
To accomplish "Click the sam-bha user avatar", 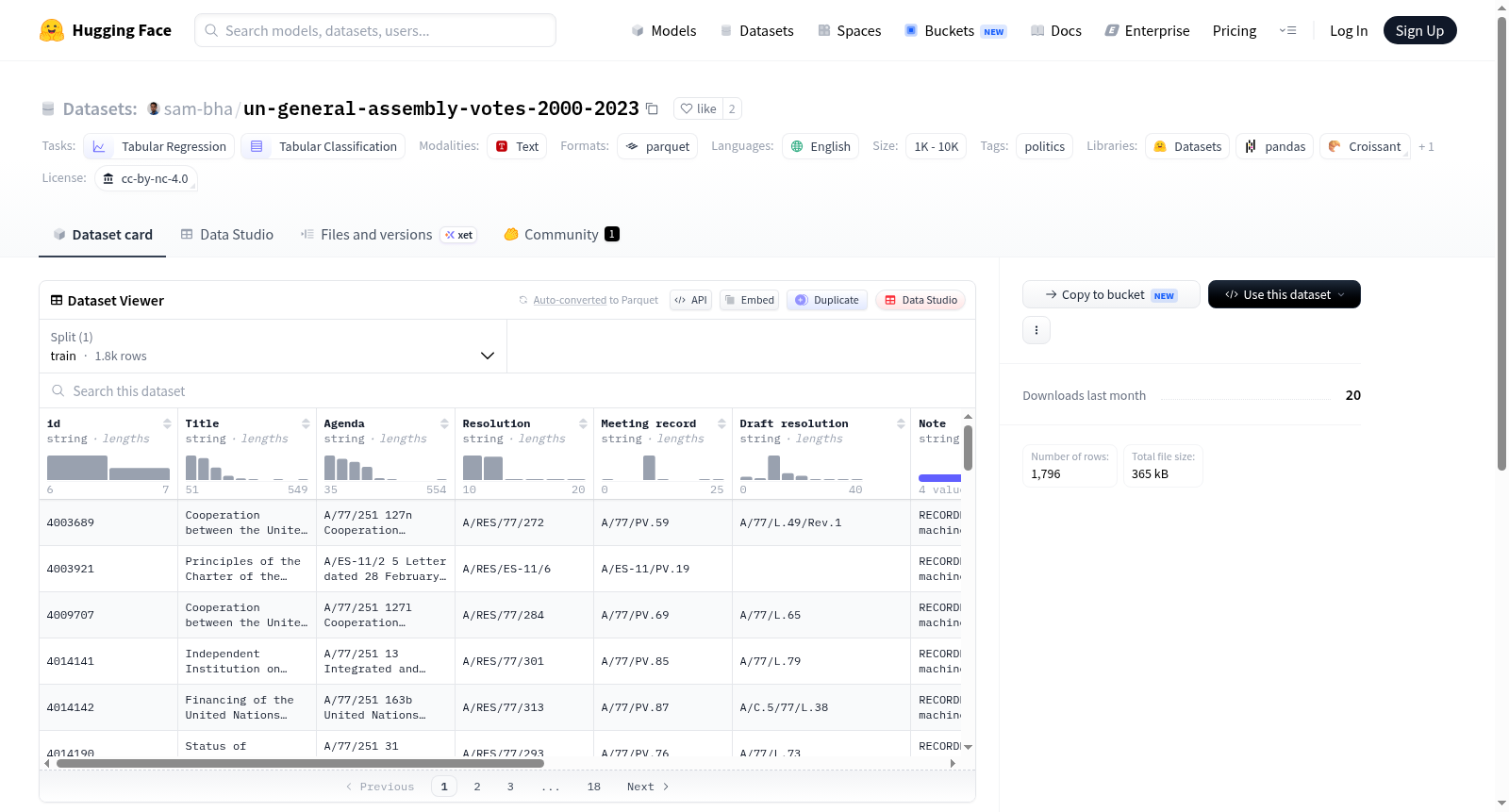I will tap(154, 108).
